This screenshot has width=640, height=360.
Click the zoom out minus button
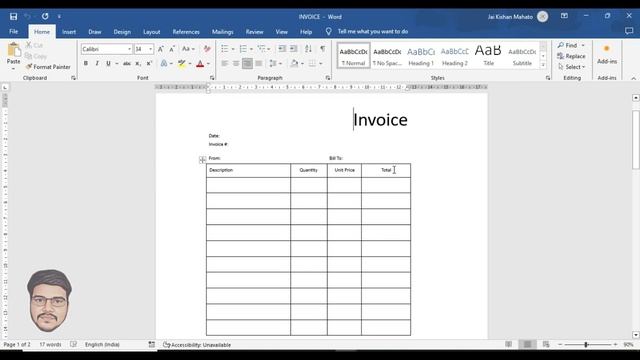tap(560, 345)
